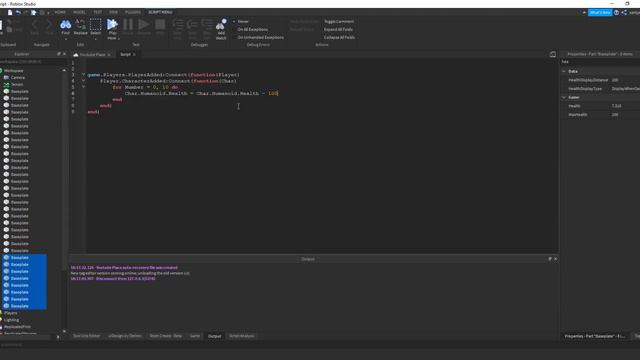Click the What's New button
The width and height of the screenshot is (640, 360).
pyautogui.click(x=600, y=13)
